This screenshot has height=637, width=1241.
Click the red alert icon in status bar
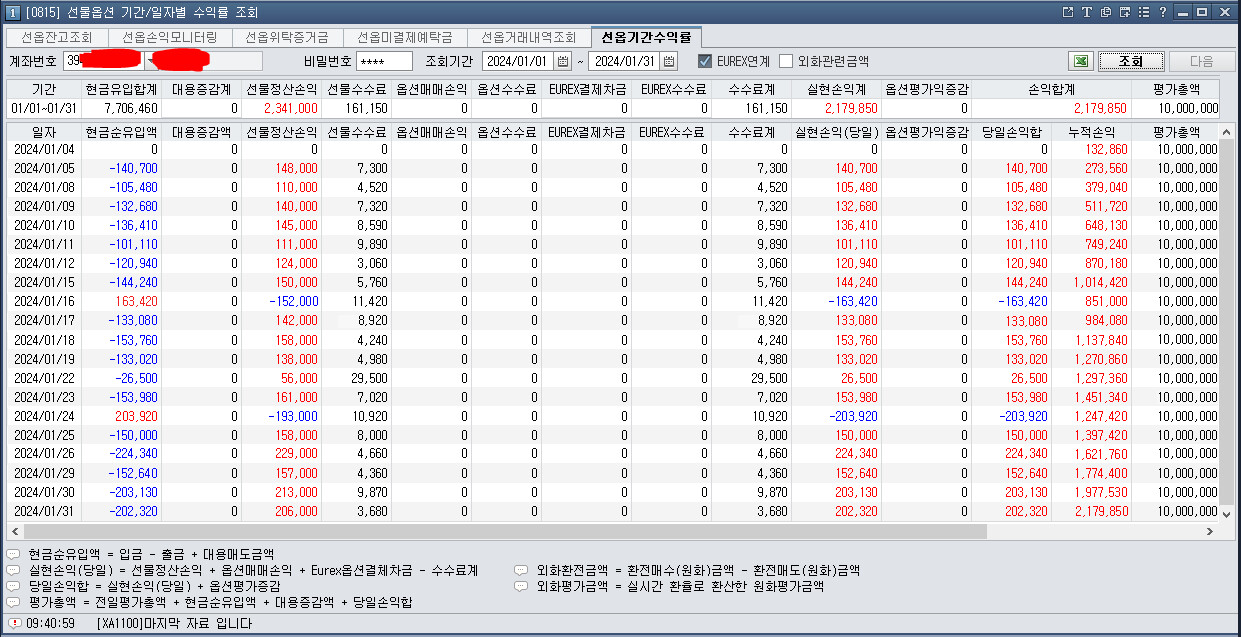[13, 623]
